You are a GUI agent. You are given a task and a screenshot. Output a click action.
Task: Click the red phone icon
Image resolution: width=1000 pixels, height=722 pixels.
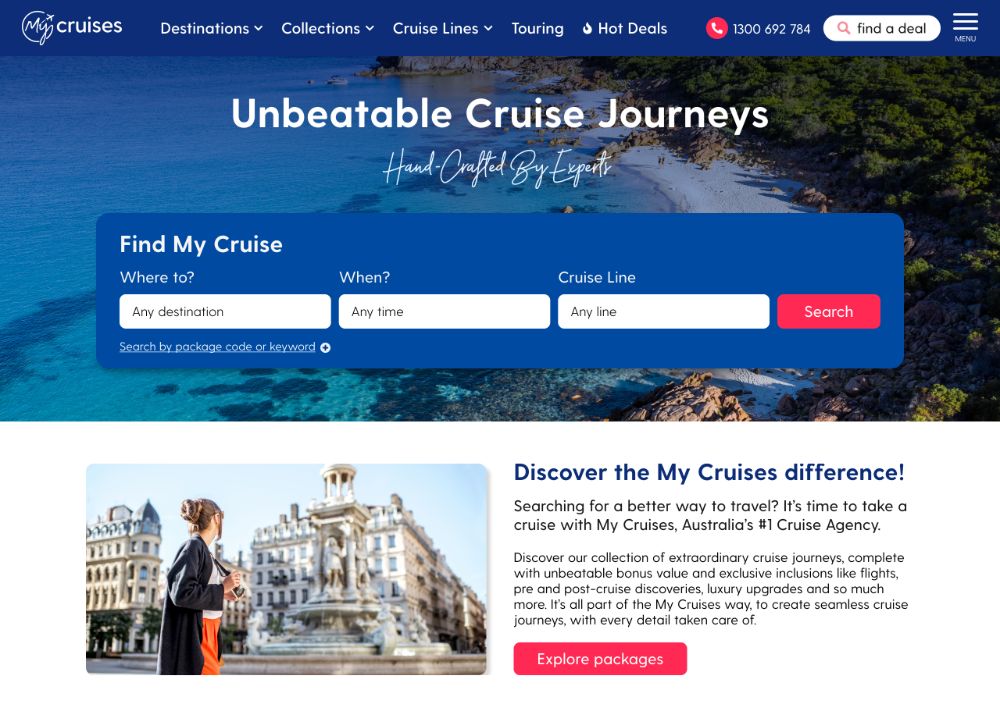(716, 28)
